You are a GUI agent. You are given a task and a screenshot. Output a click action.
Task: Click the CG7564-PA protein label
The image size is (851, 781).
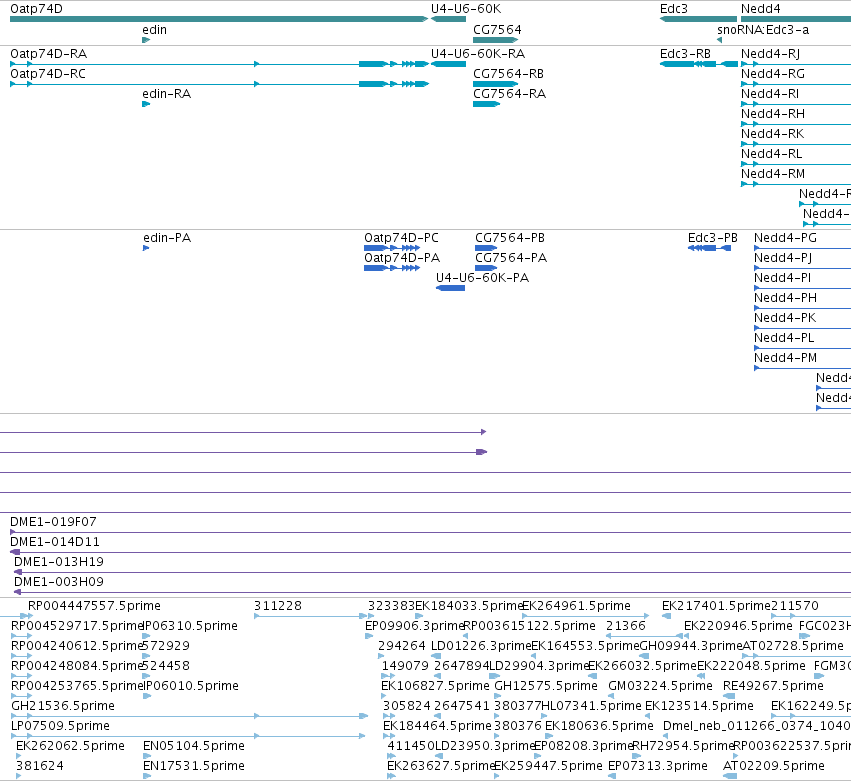(x=511, y=258)
